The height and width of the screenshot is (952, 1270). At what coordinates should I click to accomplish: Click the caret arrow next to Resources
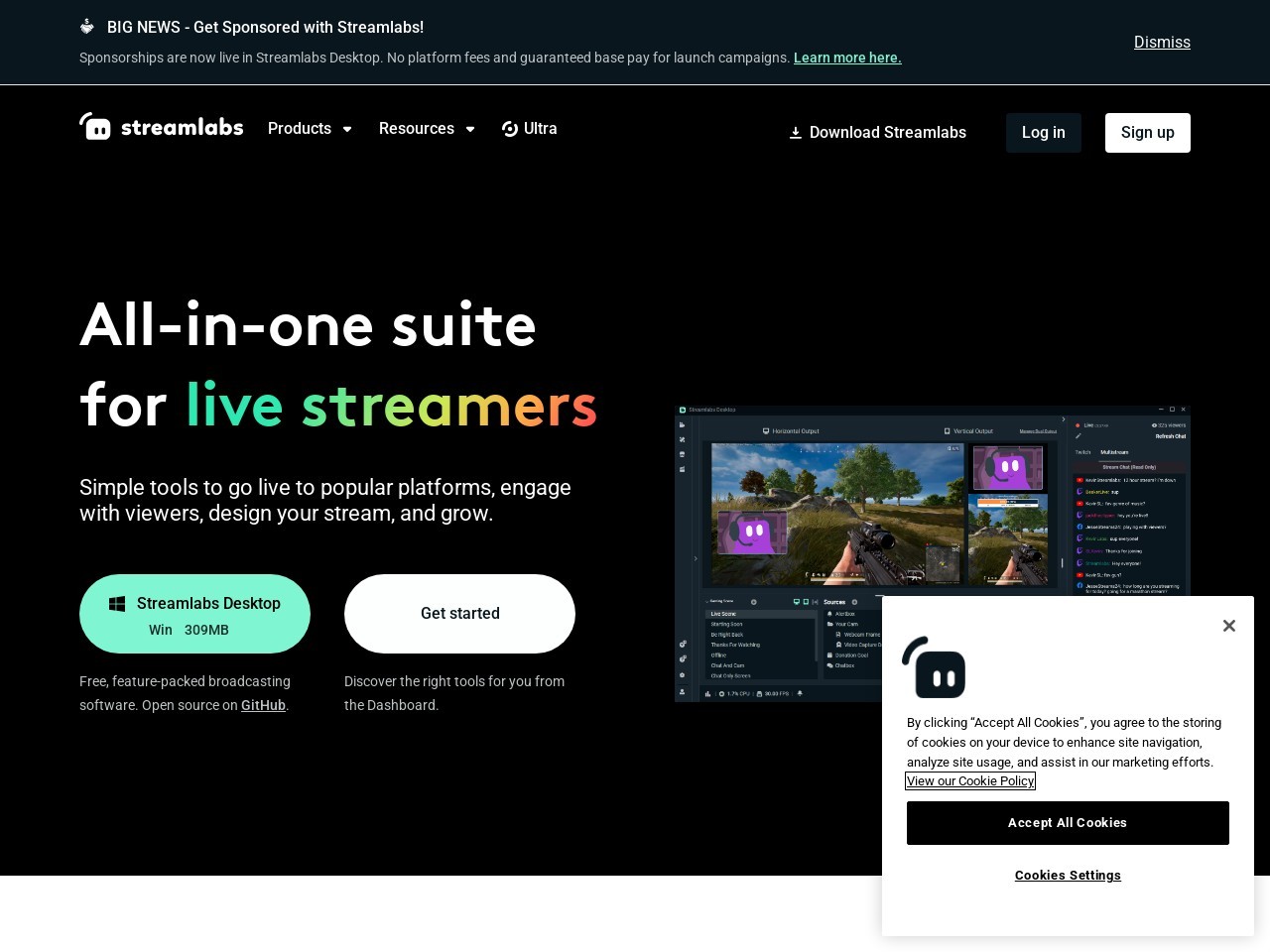[x=470, y=129]
